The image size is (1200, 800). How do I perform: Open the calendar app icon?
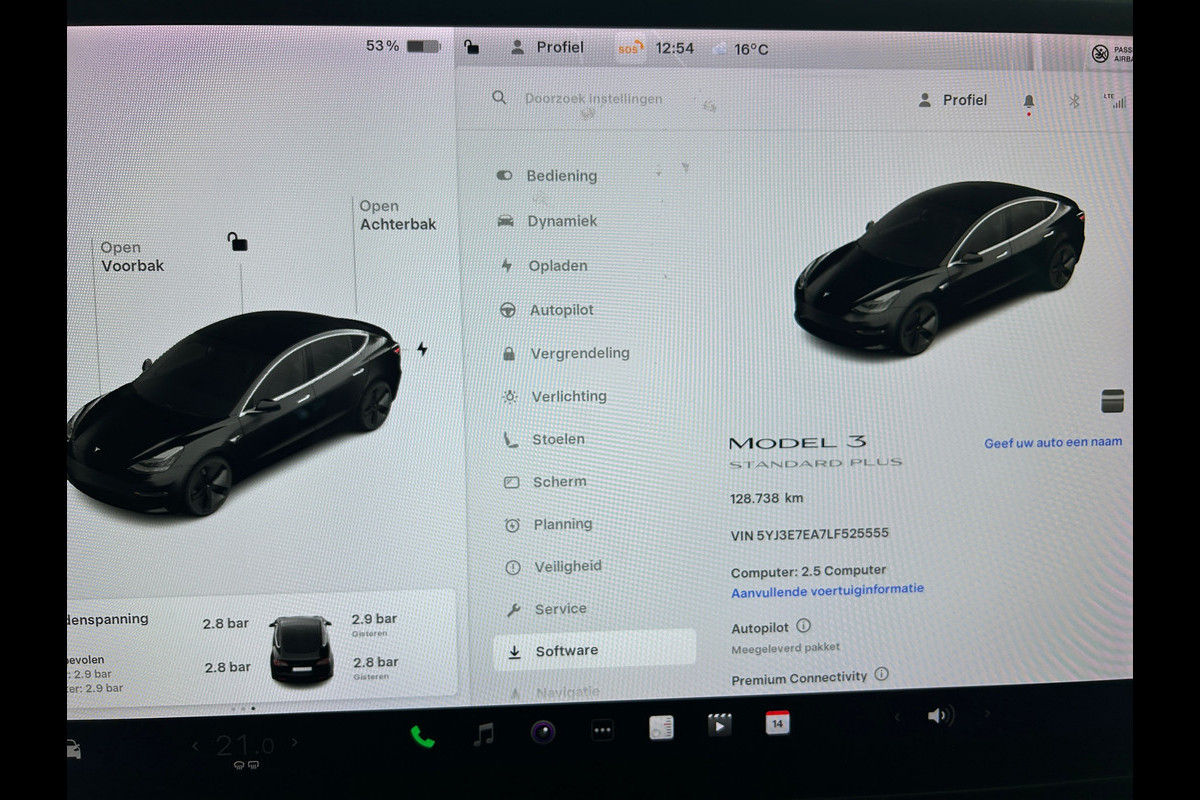coord(777,723)
